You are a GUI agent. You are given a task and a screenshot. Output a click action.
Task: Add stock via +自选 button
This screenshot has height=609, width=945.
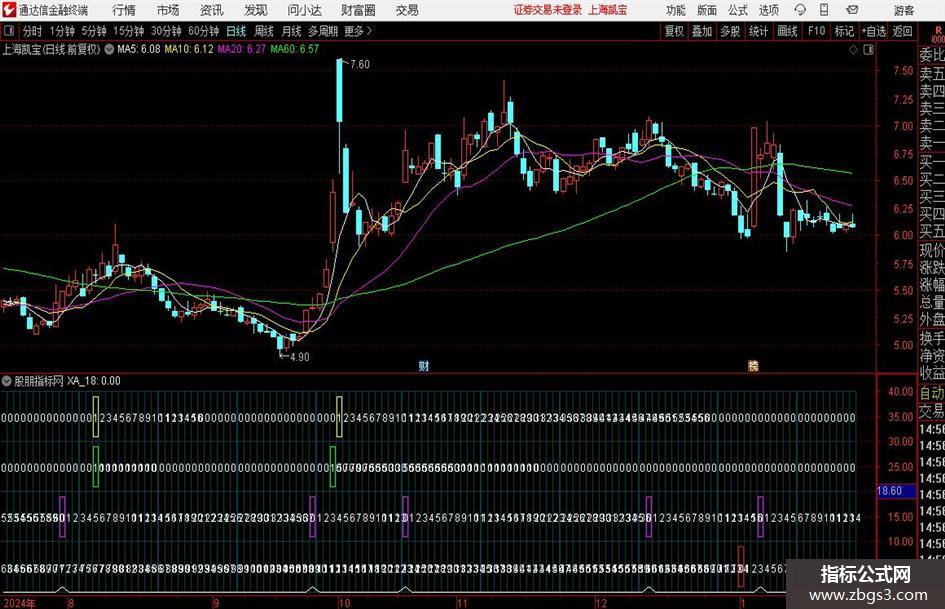click(873, 31)
